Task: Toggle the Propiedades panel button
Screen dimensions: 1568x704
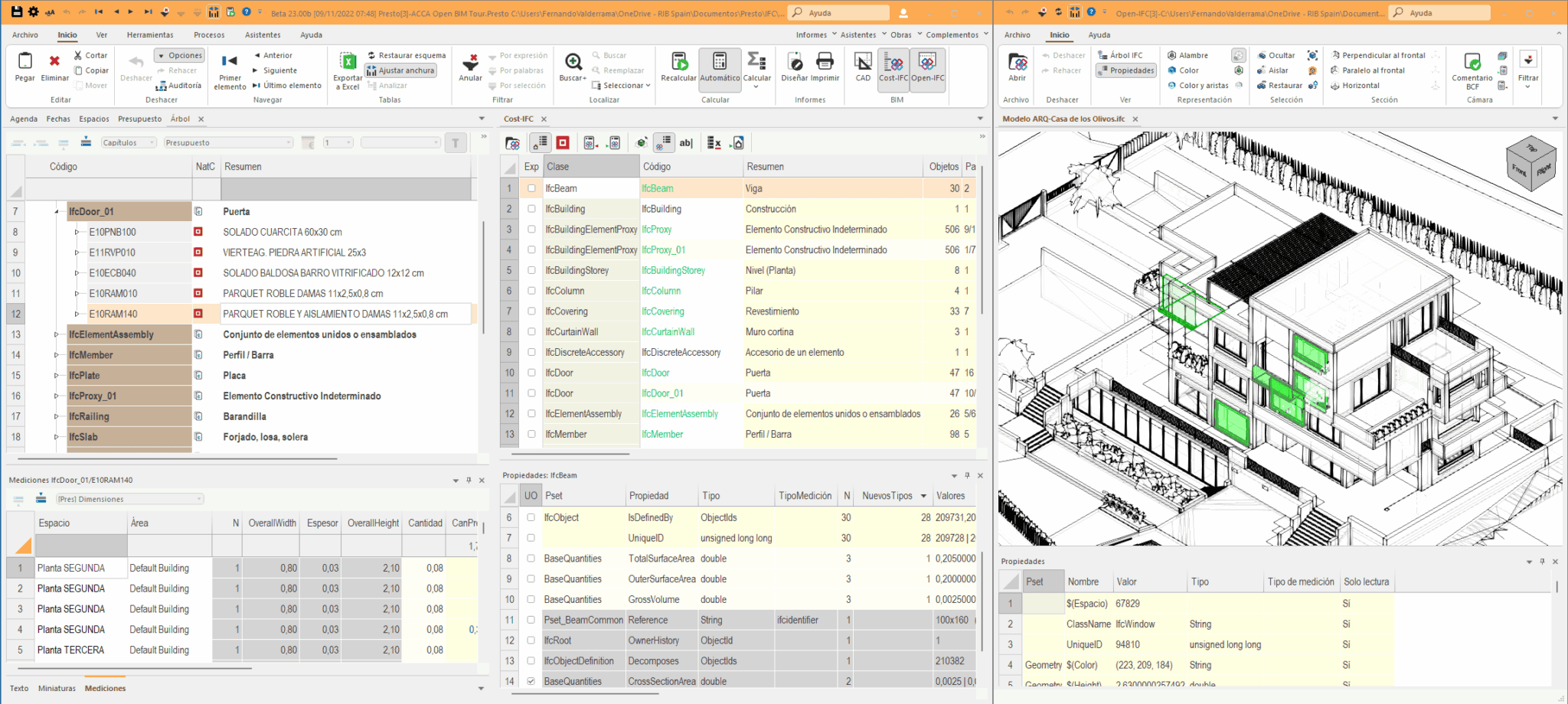Action: (1125, 70)
